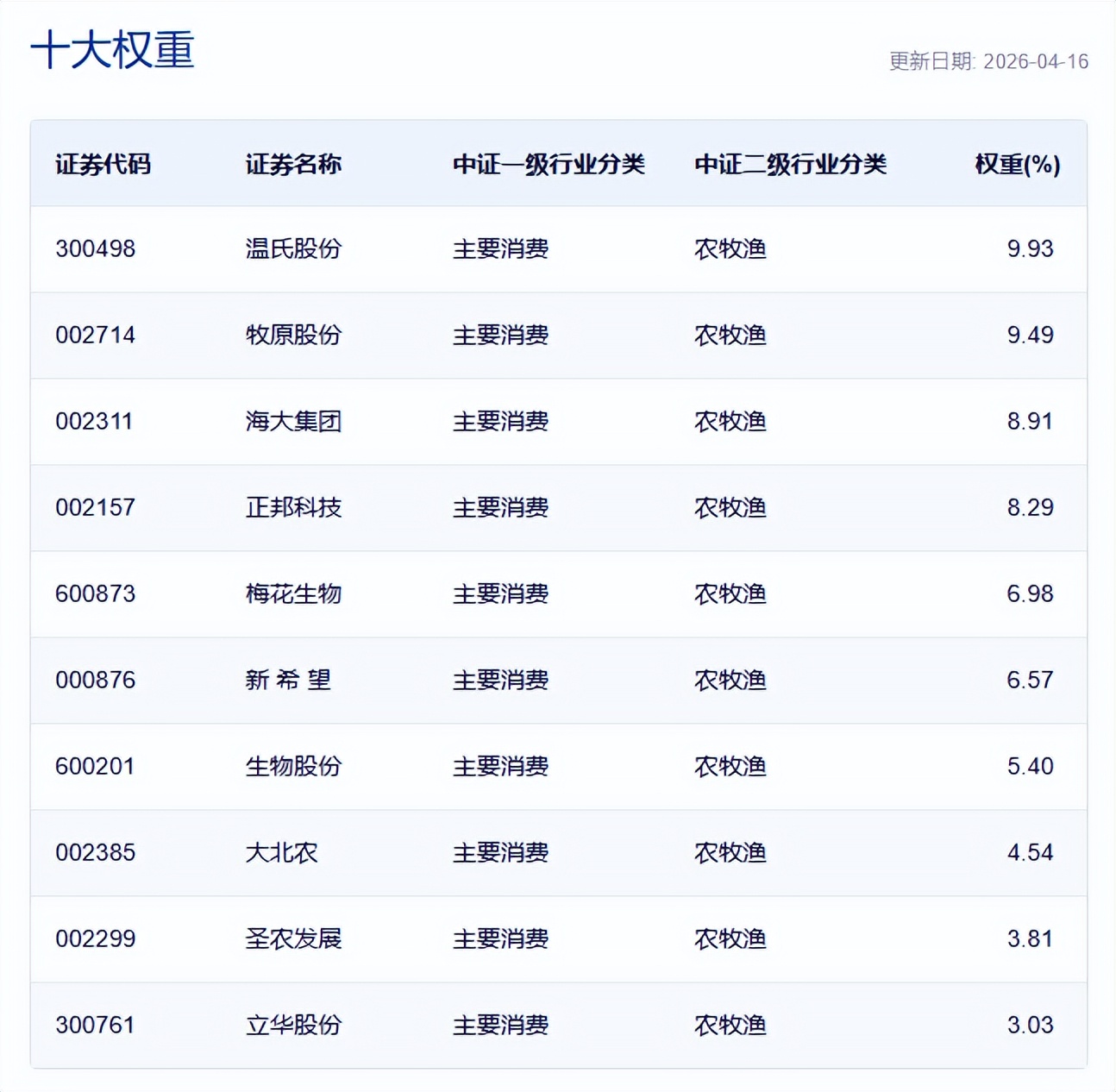The image size is (1116, 1092).
Task: Select '主要消费' in the 圣农发展 row
Action: tap(500, 938)
